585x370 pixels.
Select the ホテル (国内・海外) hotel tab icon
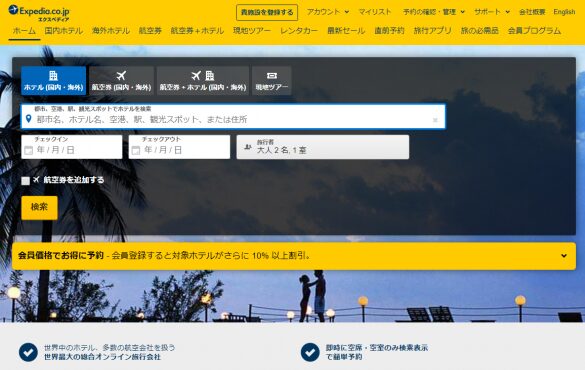point(53,76)
